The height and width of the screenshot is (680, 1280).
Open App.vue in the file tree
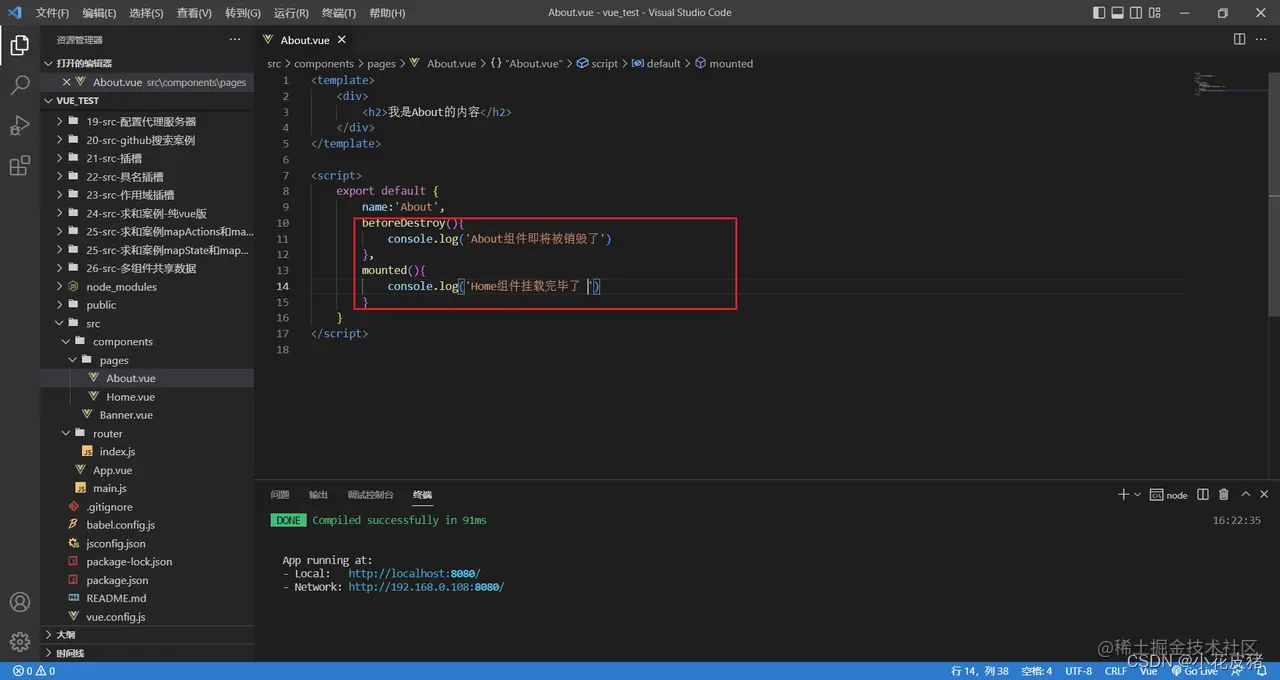pyautogui.click(x=147, y=469)
